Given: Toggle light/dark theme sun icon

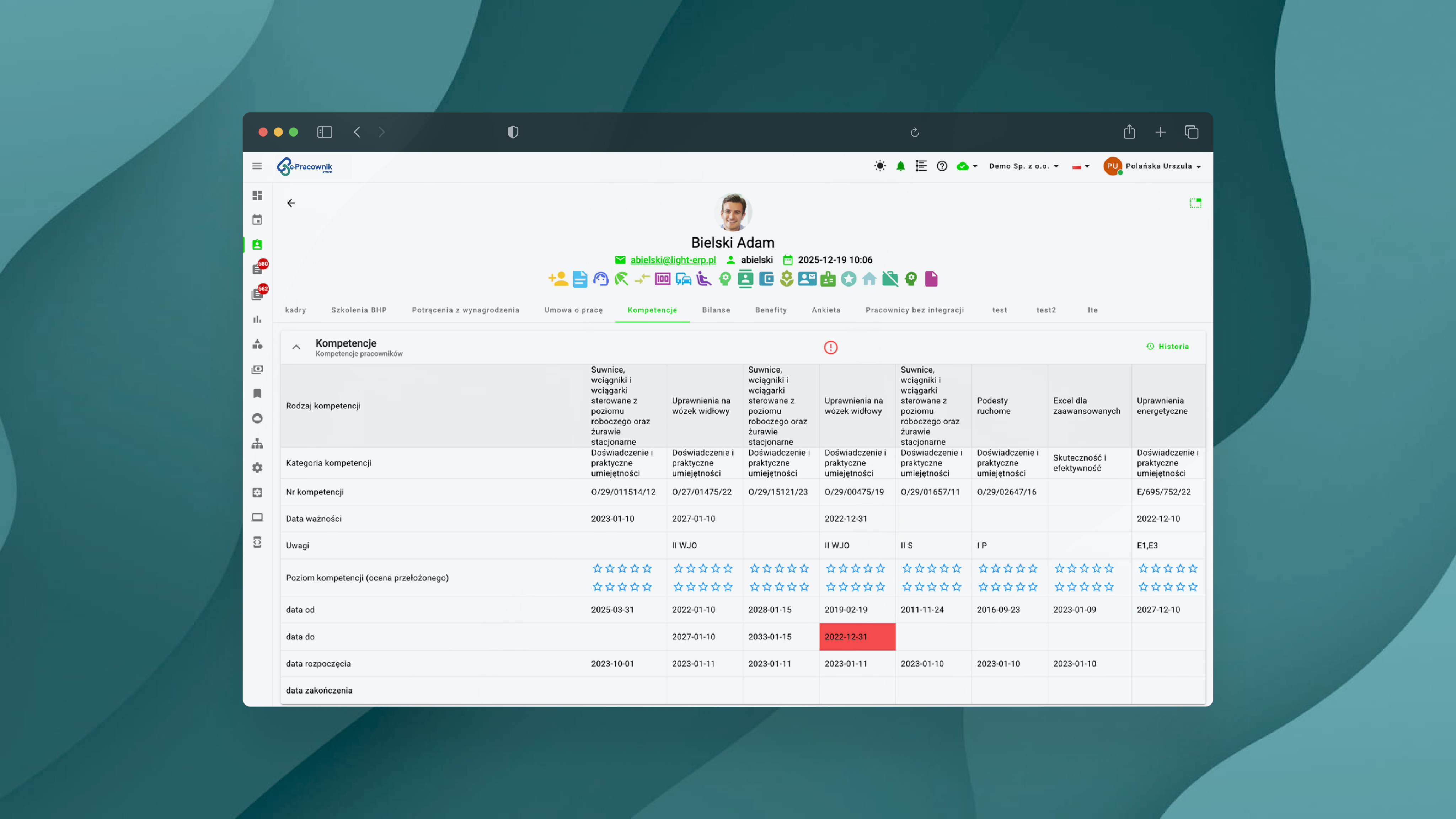Looking at the screenshot, I should [x=879, y=166].
